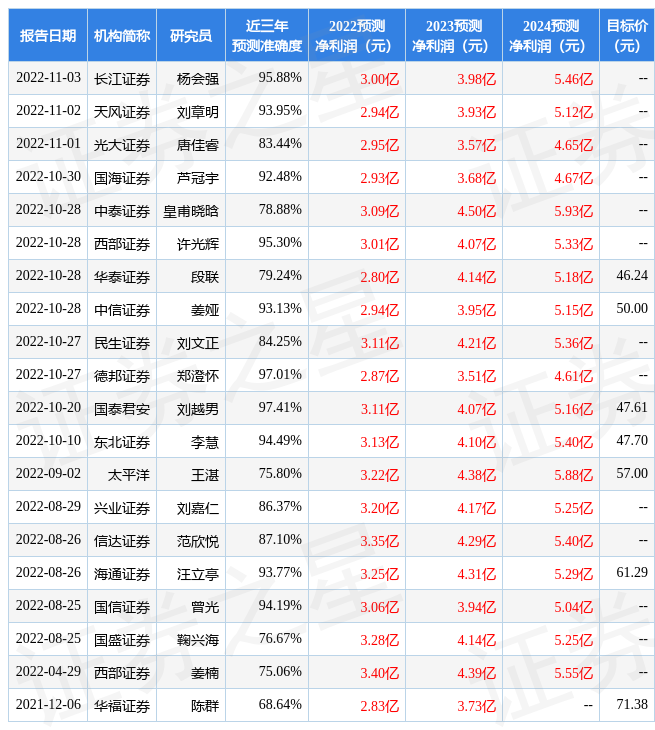Click researcher name 汪立亭

[x=198, y=574]
